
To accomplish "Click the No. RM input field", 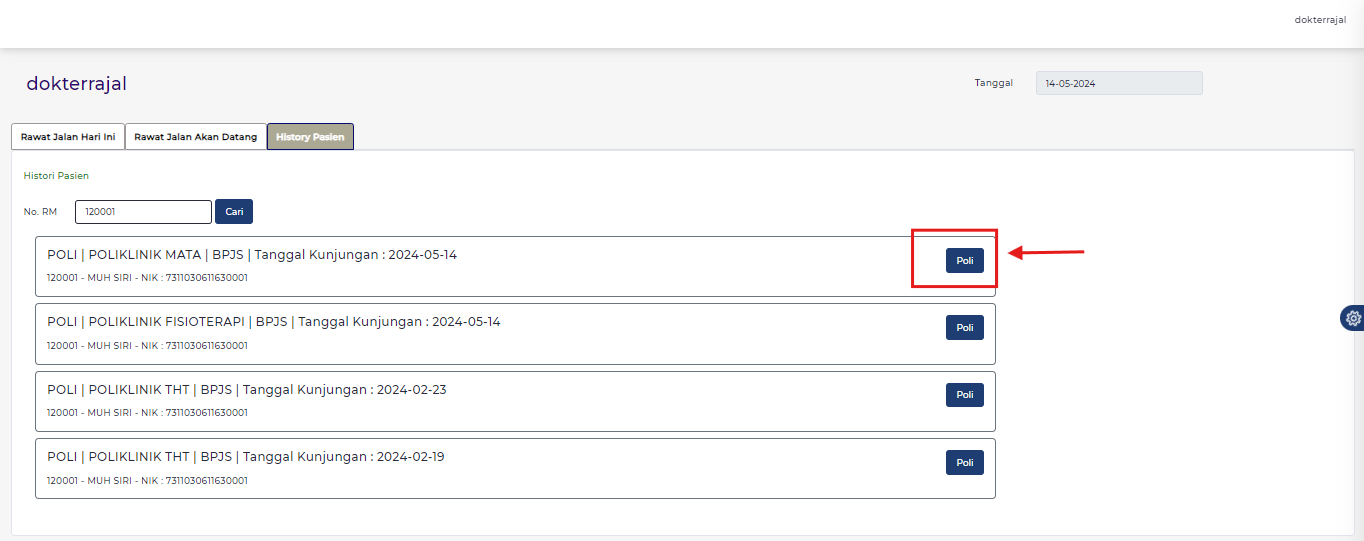I will point(143,212).
